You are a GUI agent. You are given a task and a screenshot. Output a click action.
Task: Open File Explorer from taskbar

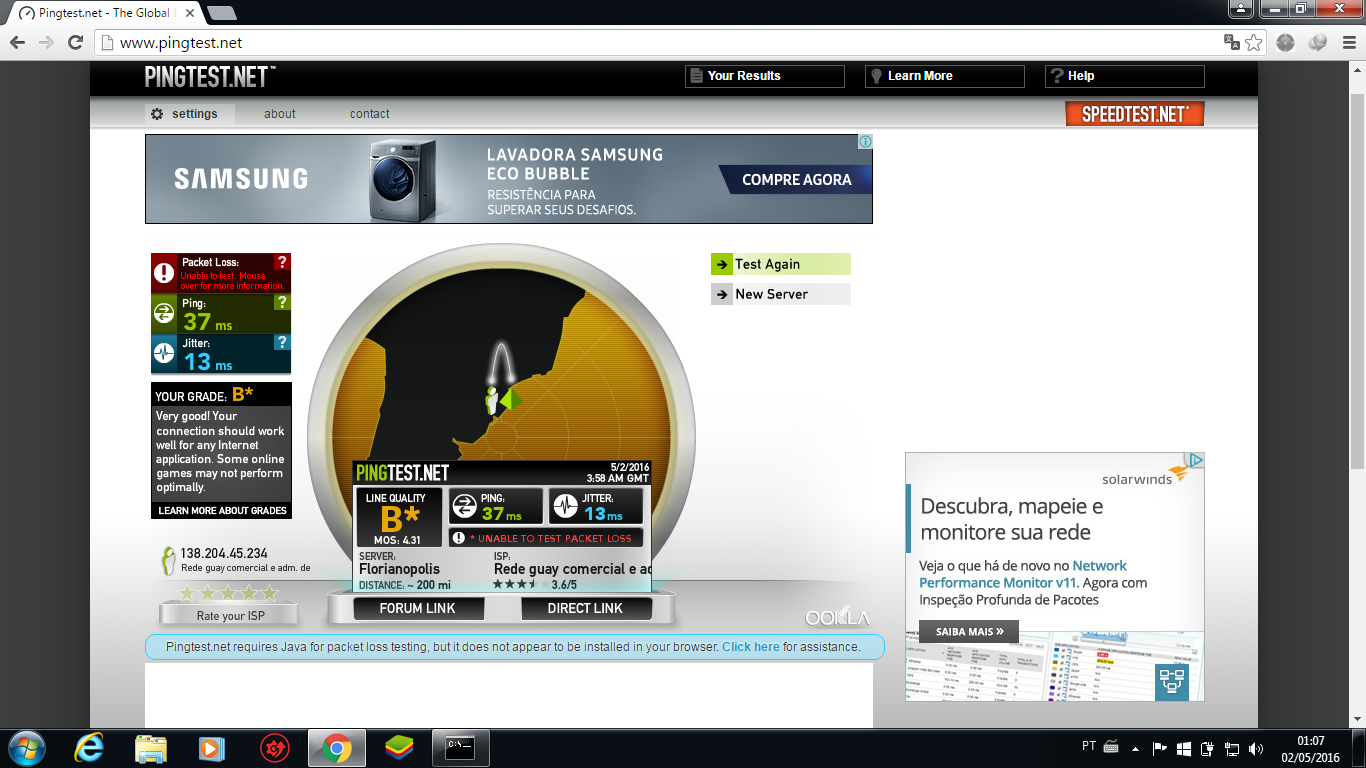coord(151,748)
